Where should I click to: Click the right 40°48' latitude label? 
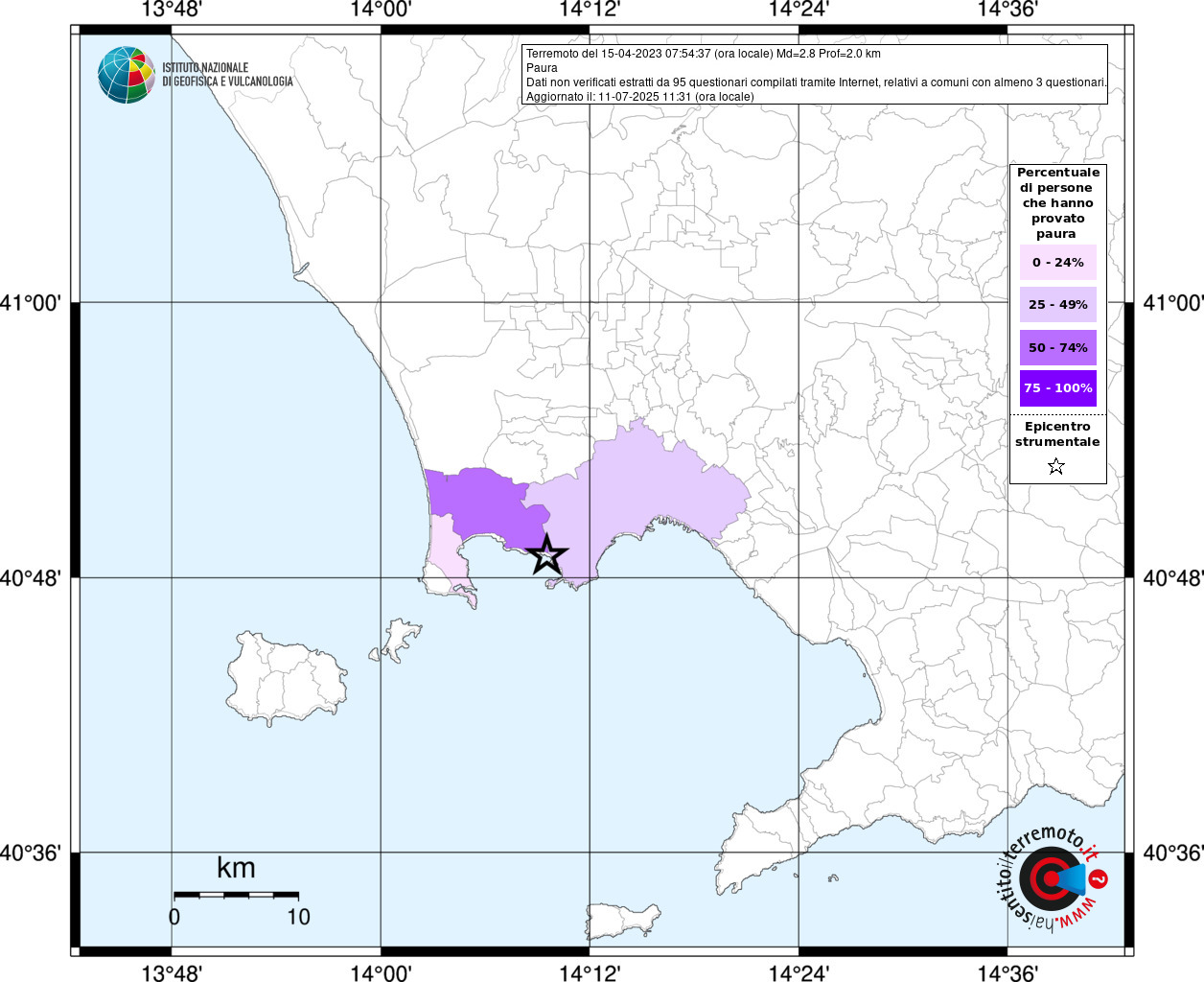coord(1173,578)
